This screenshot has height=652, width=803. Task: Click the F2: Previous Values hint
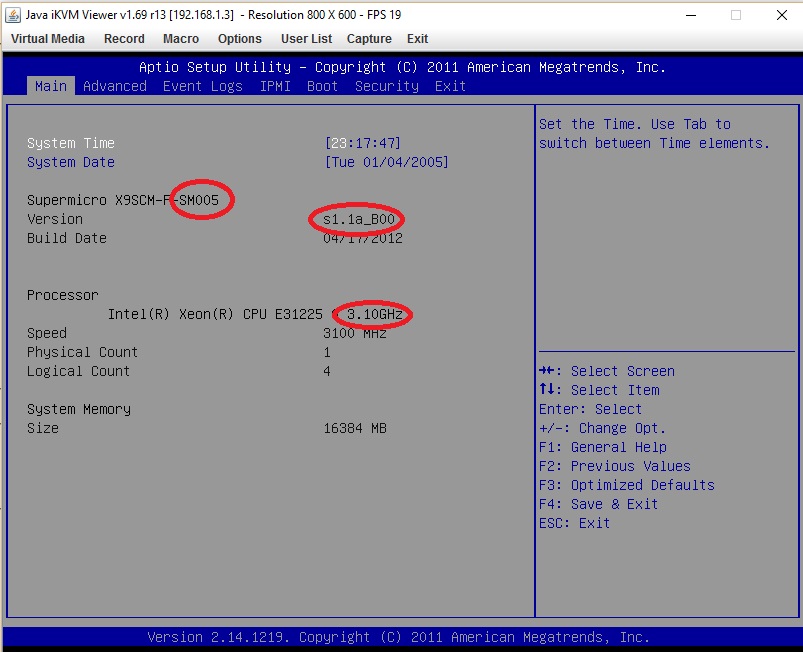(x=615, y=466)
